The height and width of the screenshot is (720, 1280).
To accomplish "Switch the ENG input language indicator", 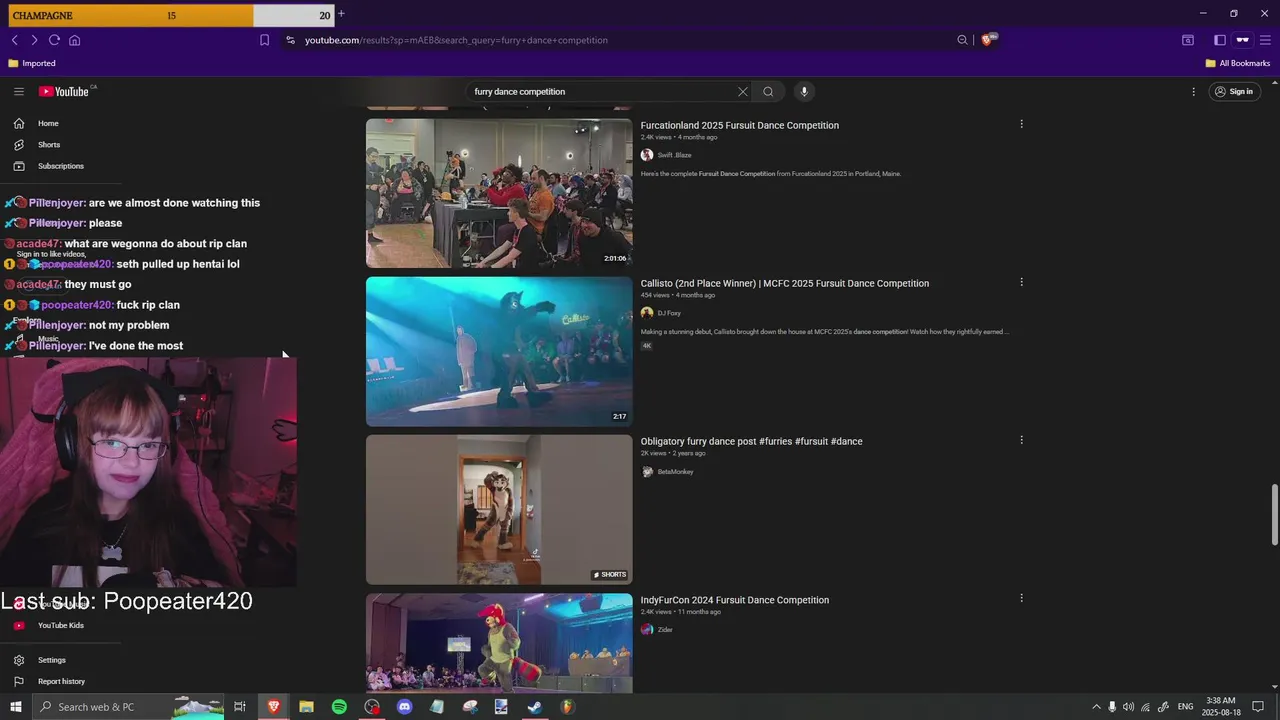I will point(1184,707).
